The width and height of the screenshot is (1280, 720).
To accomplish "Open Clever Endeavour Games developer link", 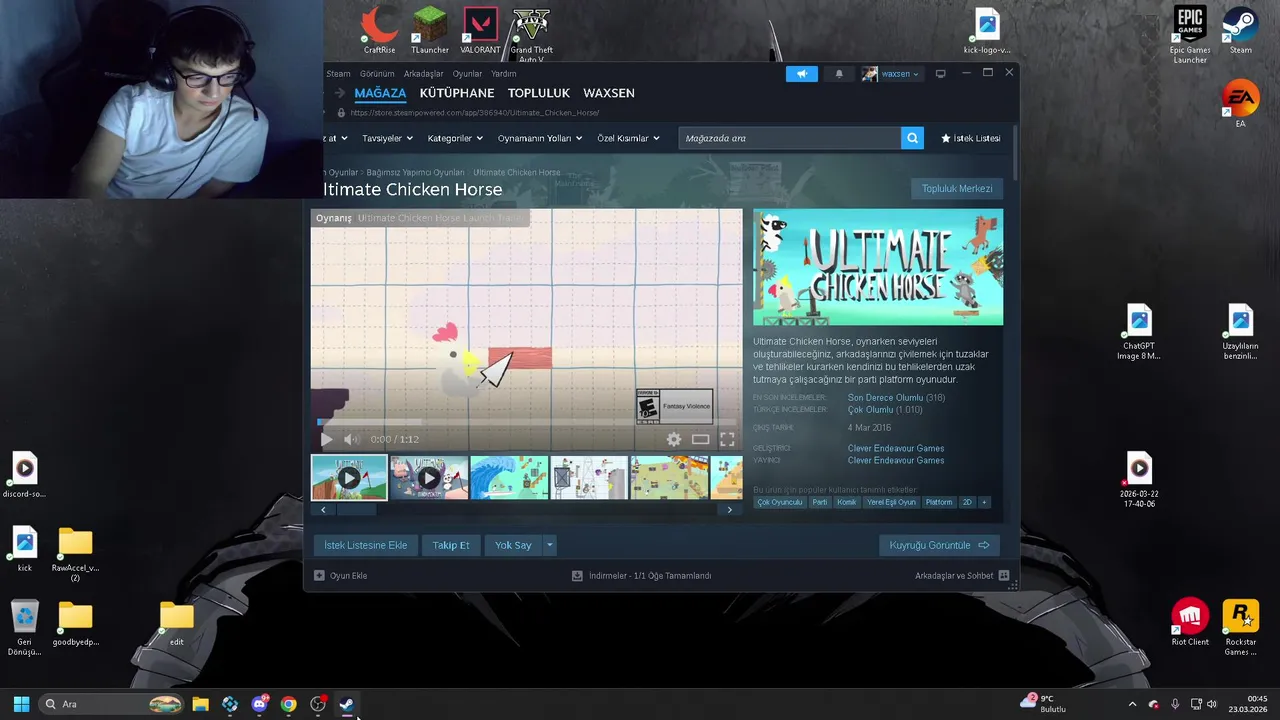I will [x=896, y=448].
